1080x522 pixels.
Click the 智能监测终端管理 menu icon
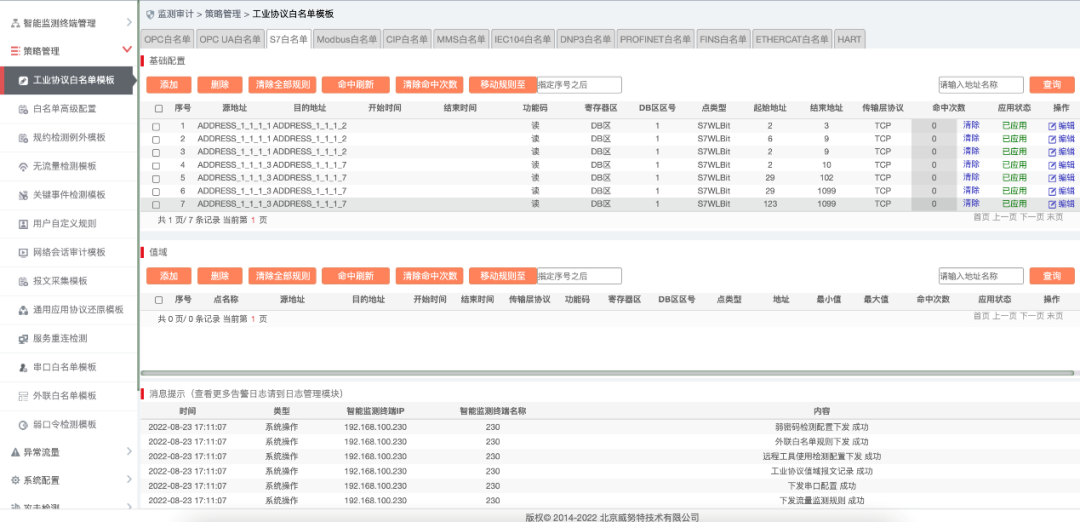coord(15,23)
